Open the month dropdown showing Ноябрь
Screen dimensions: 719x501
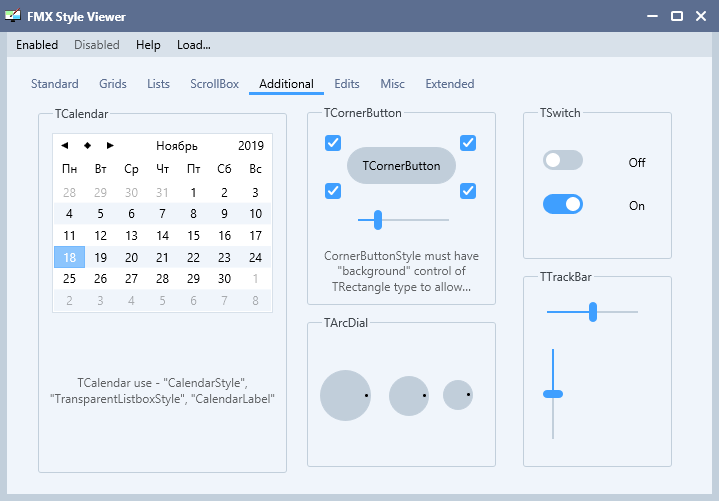coord(177,146)
